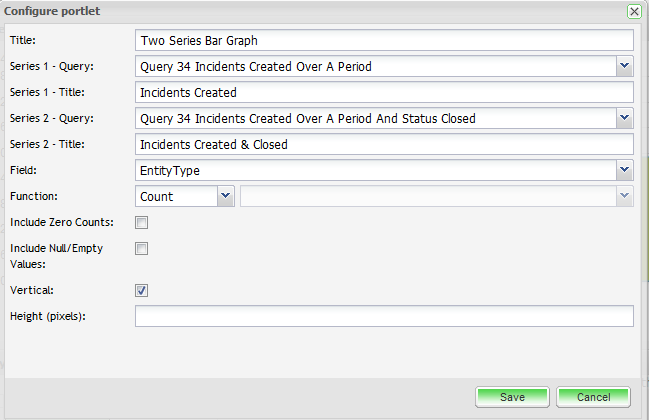Image resolution: width=649 pixels, height=420 pixels.
Task: Click the EntityType text in Field box
Action: 171,171
